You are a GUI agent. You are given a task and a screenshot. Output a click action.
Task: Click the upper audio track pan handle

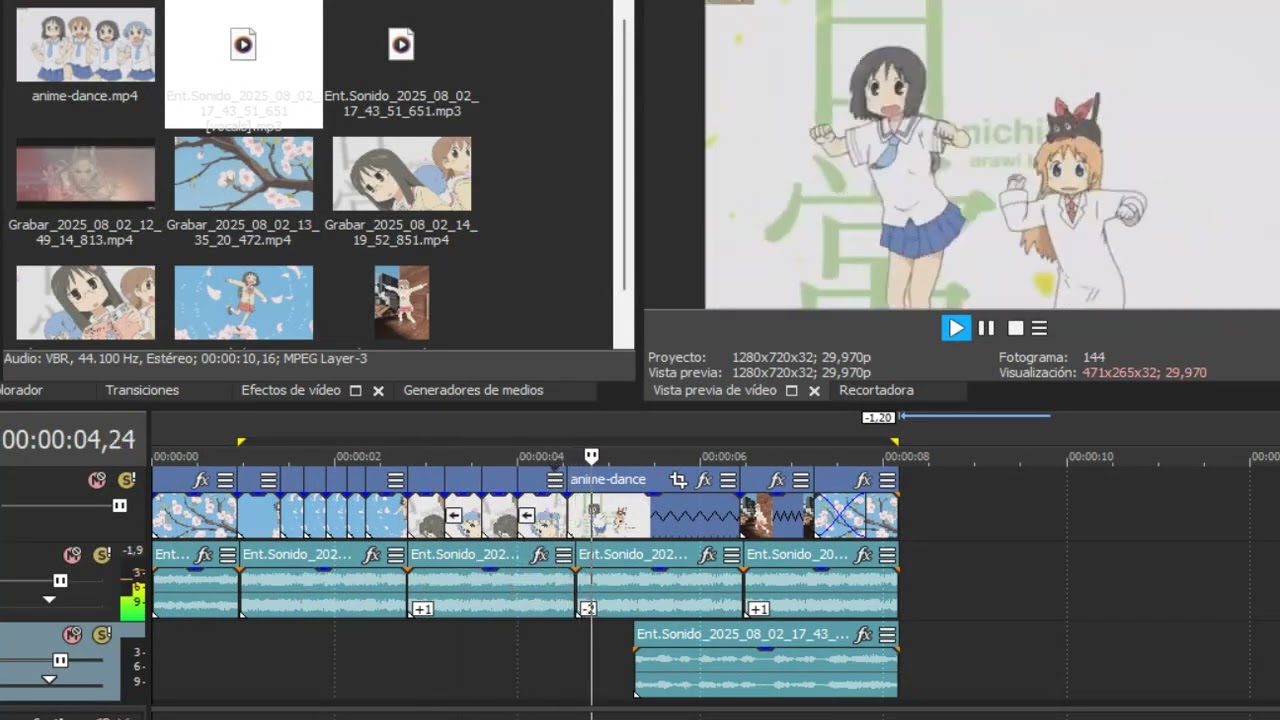click(x=49, y=600)
